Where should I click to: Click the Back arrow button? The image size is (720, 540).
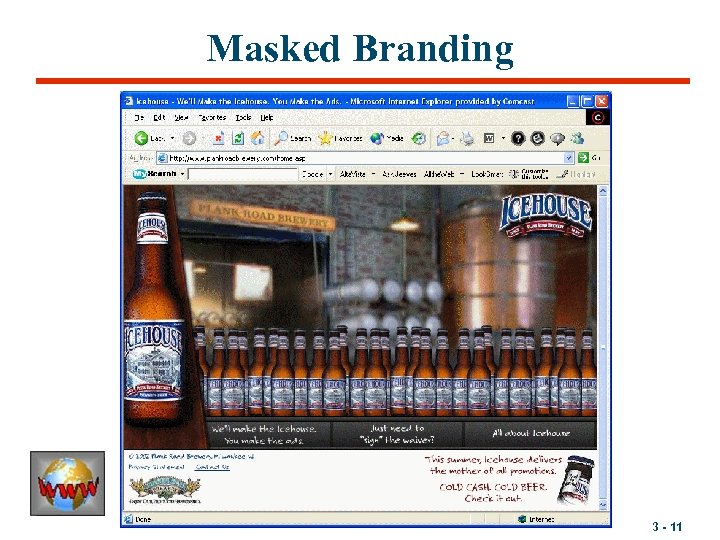[141, 138]
